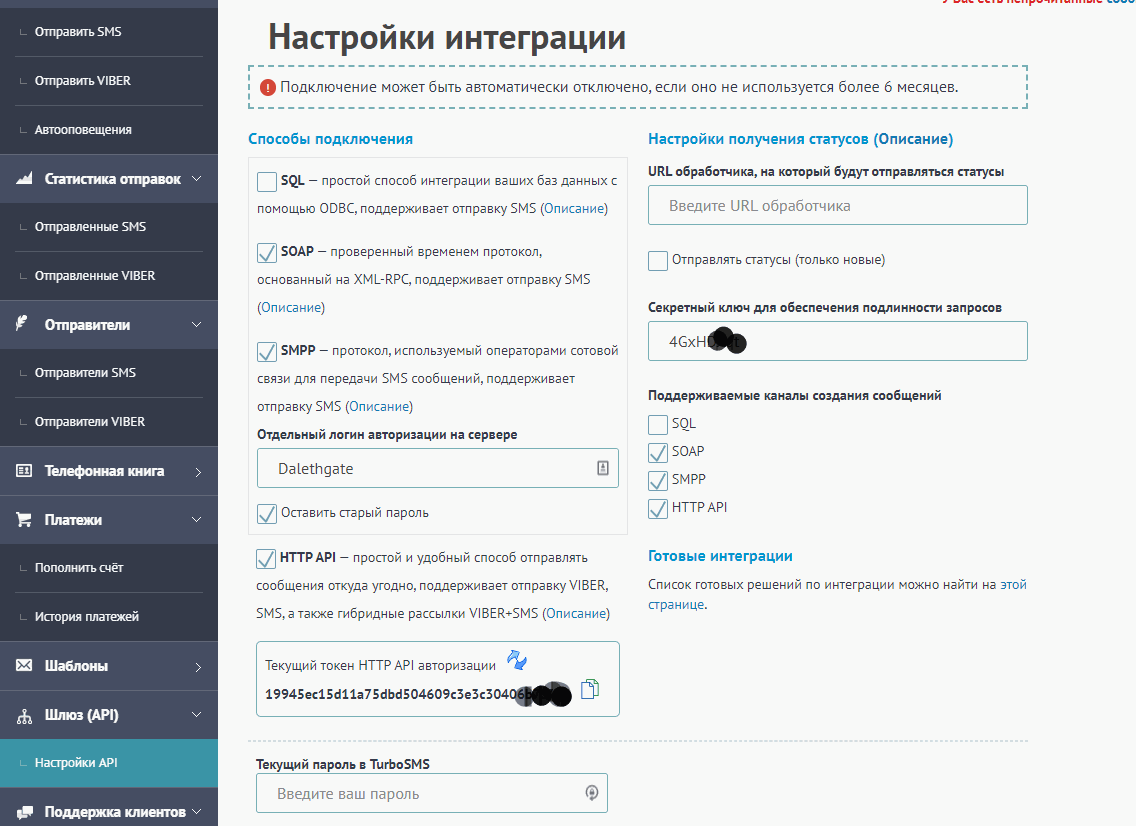Click the icon inside the SMPP login field

[x=603, y=468]
